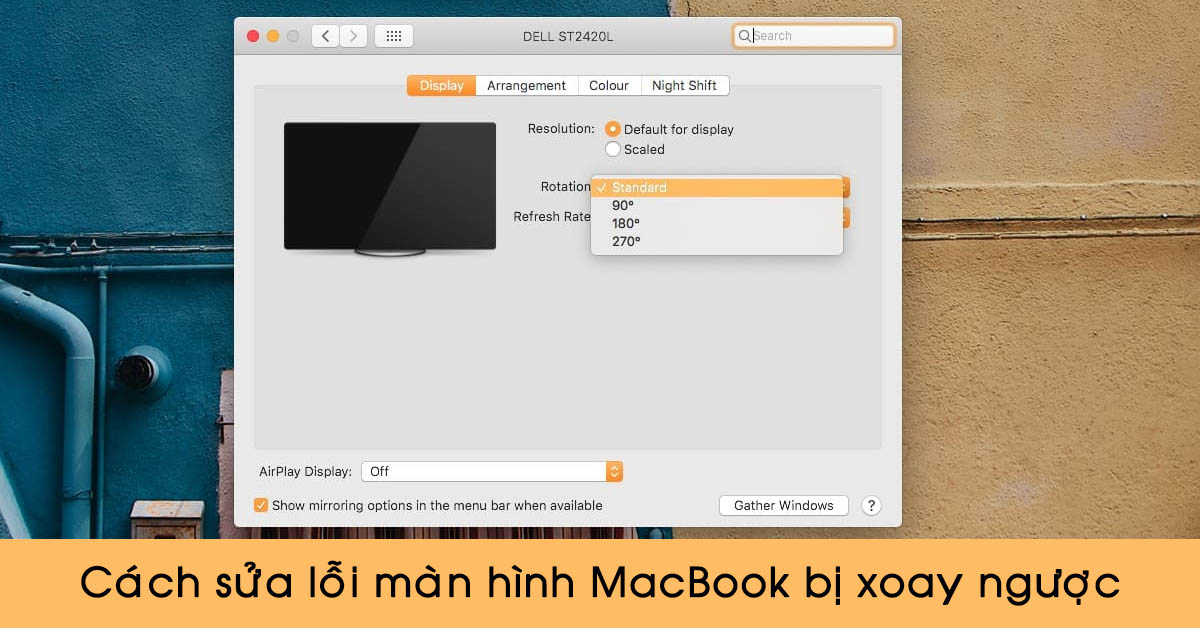Close the window with the red button
This screenshot has height=628, width=1200.
pos(253,36)
